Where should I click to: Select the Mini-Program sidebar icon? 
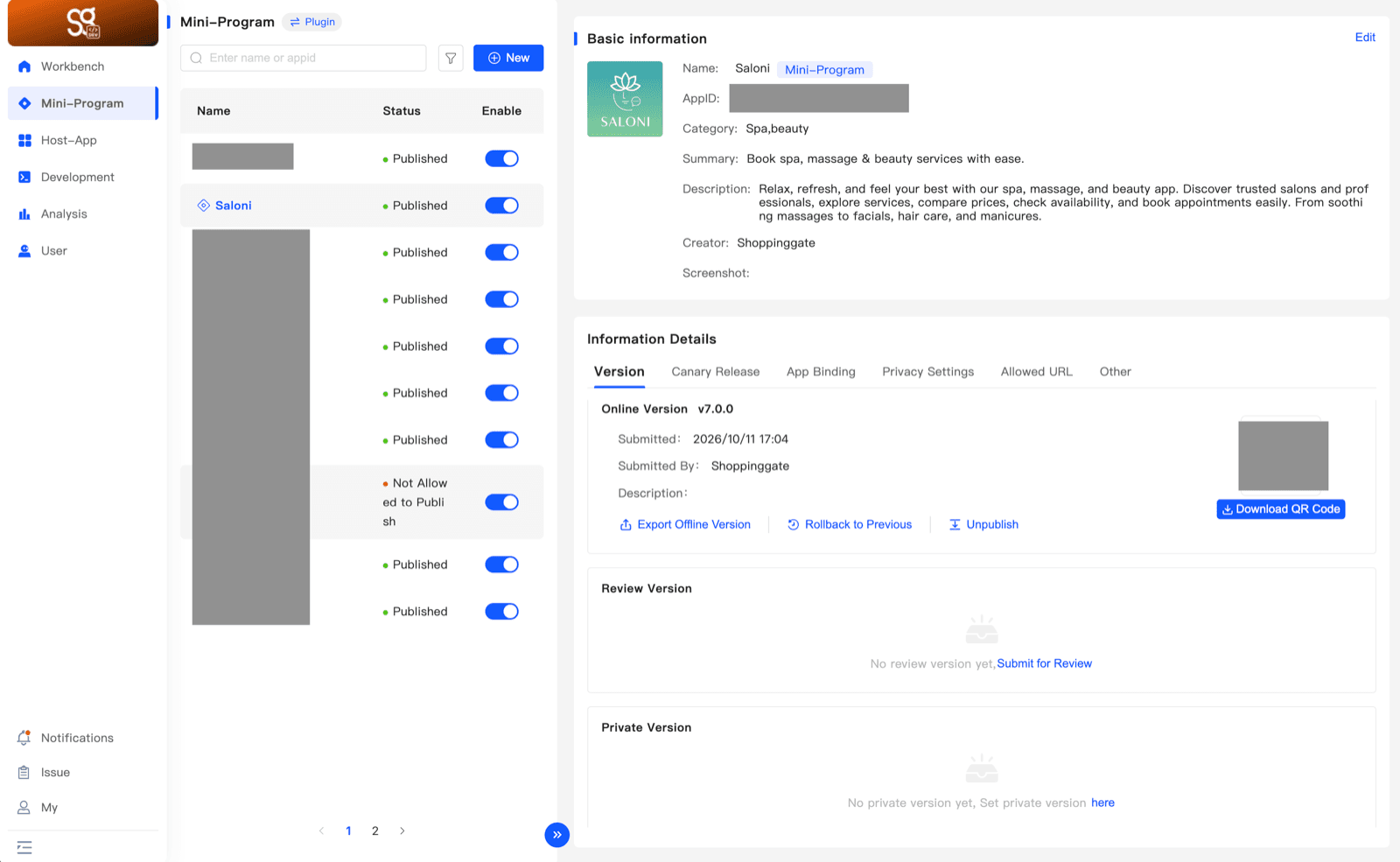(x=24, y=103)
